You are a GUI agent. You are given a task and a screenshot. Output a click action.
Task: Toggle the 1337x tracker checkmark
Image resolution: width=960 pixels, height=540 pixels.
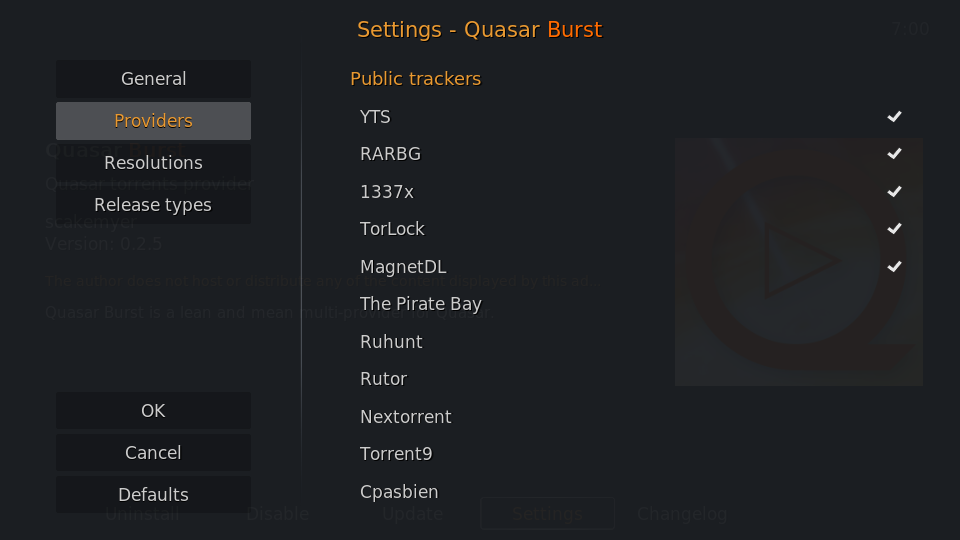[894, 192]
